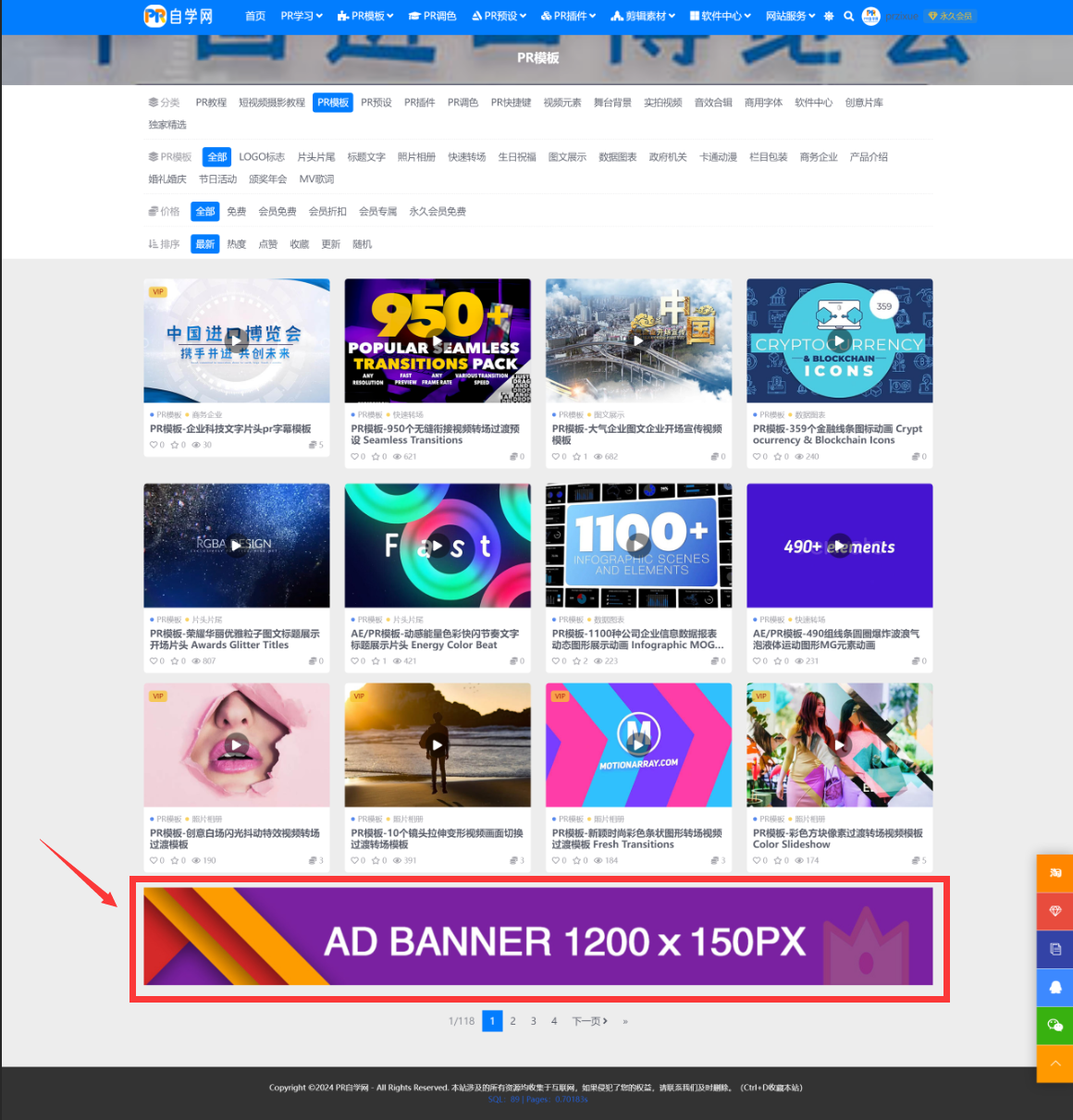This screenshot has width=1073, height=1120.
Task: Click the search magnifier icon in header
Action: [848, 16]
